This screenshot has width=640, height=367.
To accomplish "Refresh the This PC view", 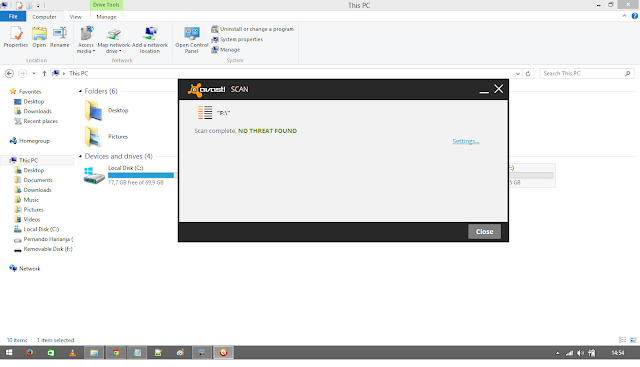I will 528,73.
